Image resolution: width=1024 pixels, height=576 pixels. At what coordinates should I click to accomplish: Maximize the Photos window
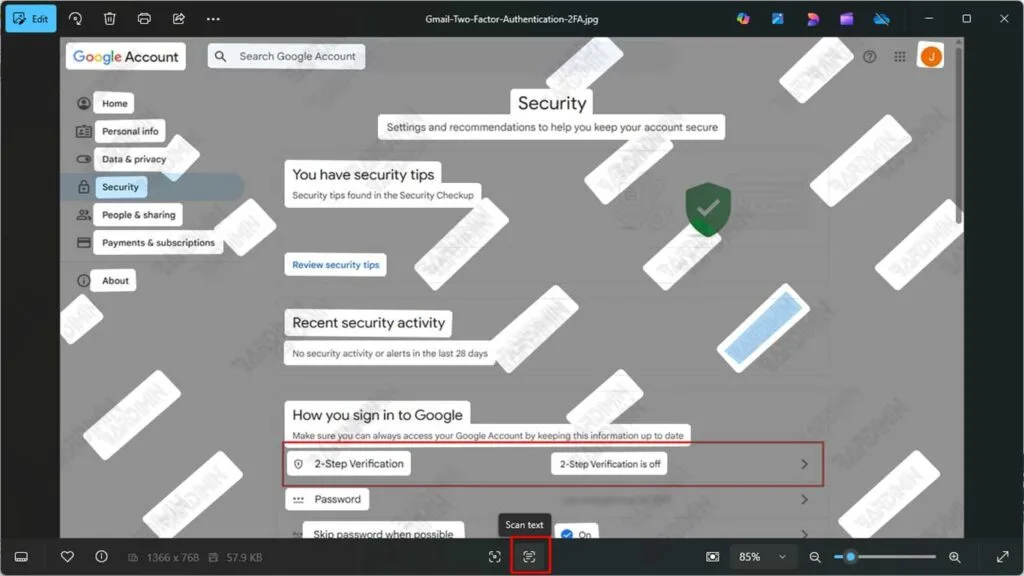[967, 19]
